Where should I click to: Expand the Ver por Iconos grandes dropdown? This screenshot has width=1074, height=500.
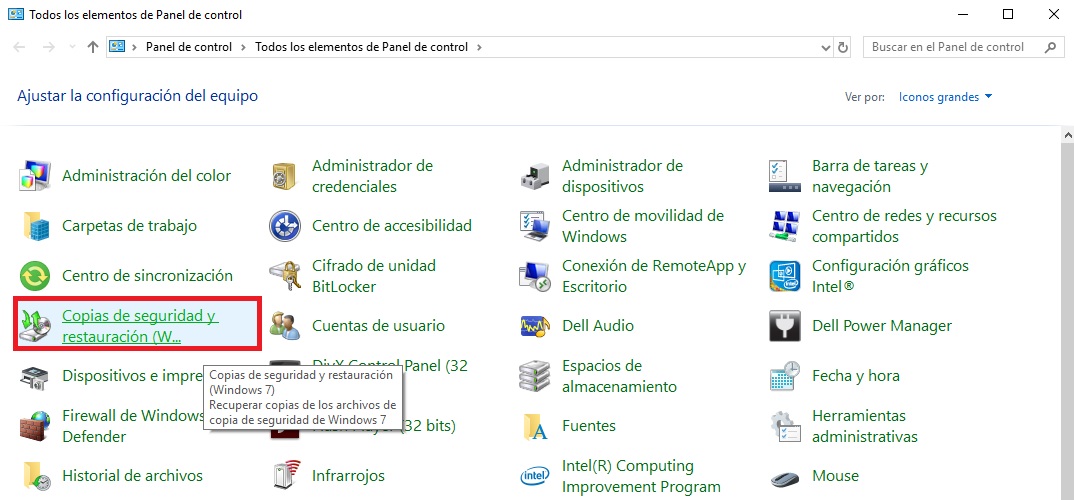(945, 97)
